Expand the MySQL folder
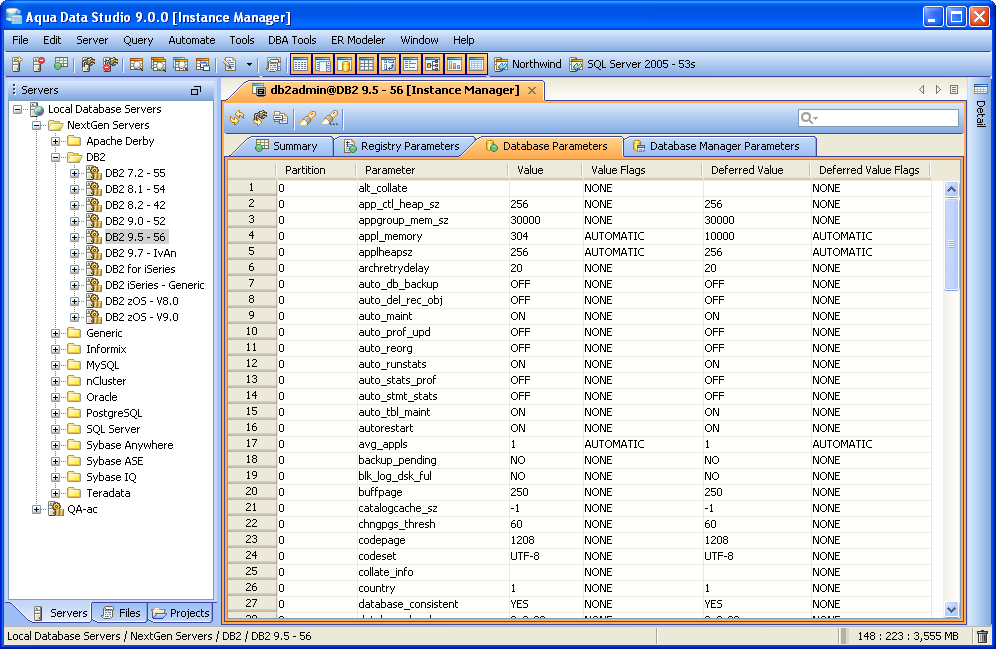Screen dimensions: 996x649 (55, 365)
